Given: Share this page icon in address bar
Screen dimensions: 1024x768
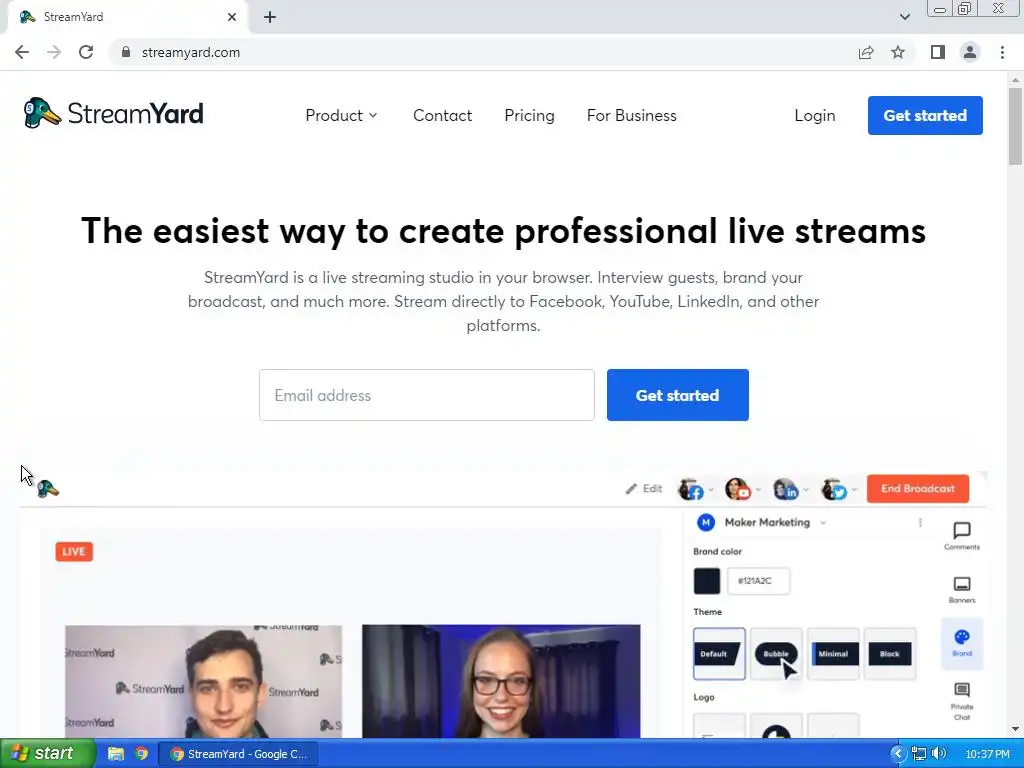Looking at the screenshot, I should [866, 52].
